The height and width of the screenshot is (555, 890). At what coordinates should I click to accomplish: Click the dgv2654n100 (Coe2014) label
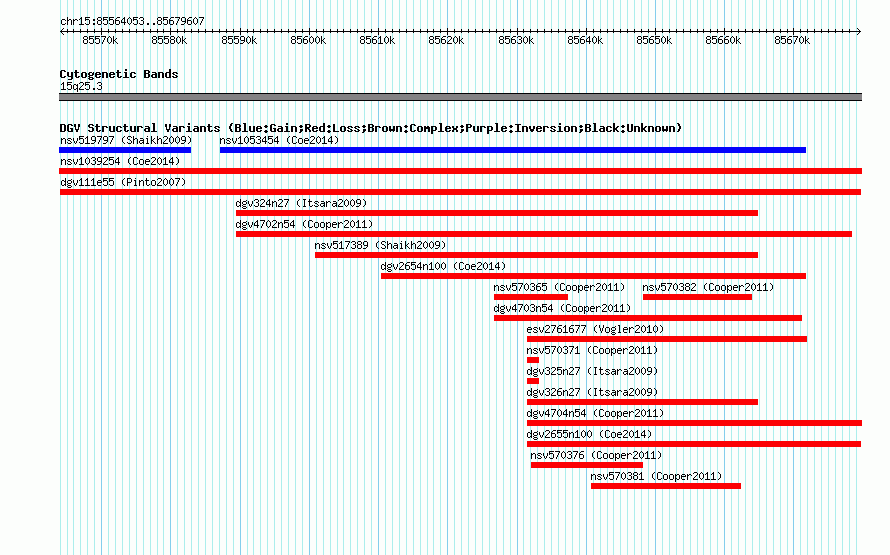click(443, 266)
